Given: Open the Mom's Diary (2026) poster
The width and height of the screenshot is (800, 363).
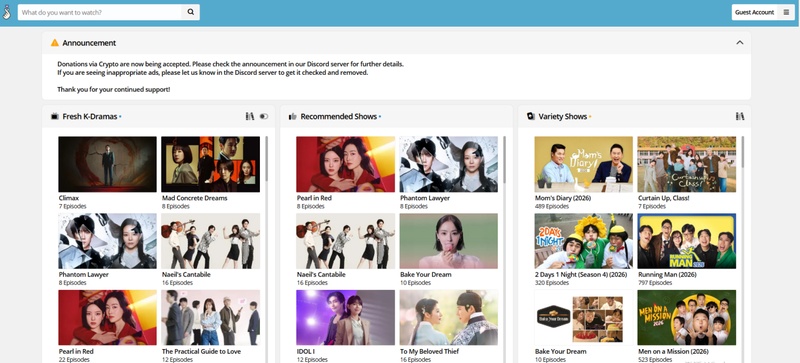Looking at the screenshot, I should (584, 164).
